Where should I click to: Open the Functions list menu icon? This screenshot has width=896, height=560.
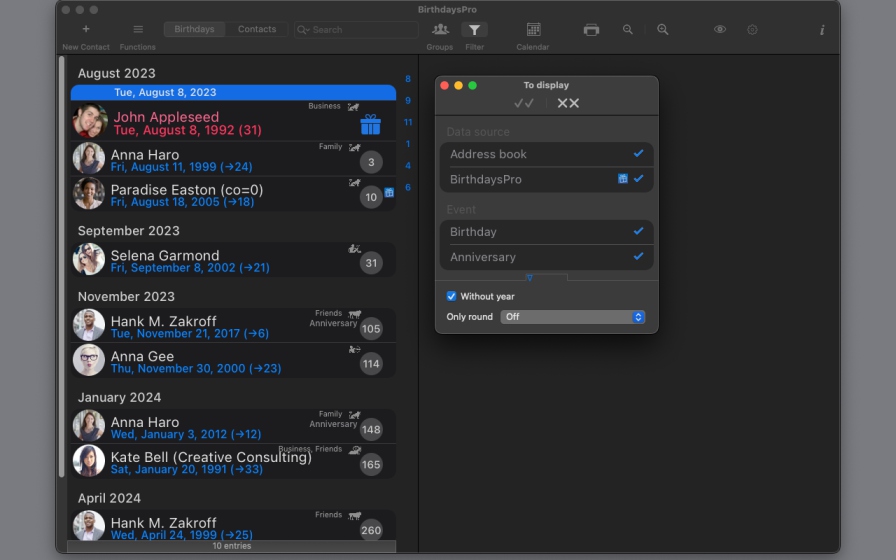[x=138, y=29]
